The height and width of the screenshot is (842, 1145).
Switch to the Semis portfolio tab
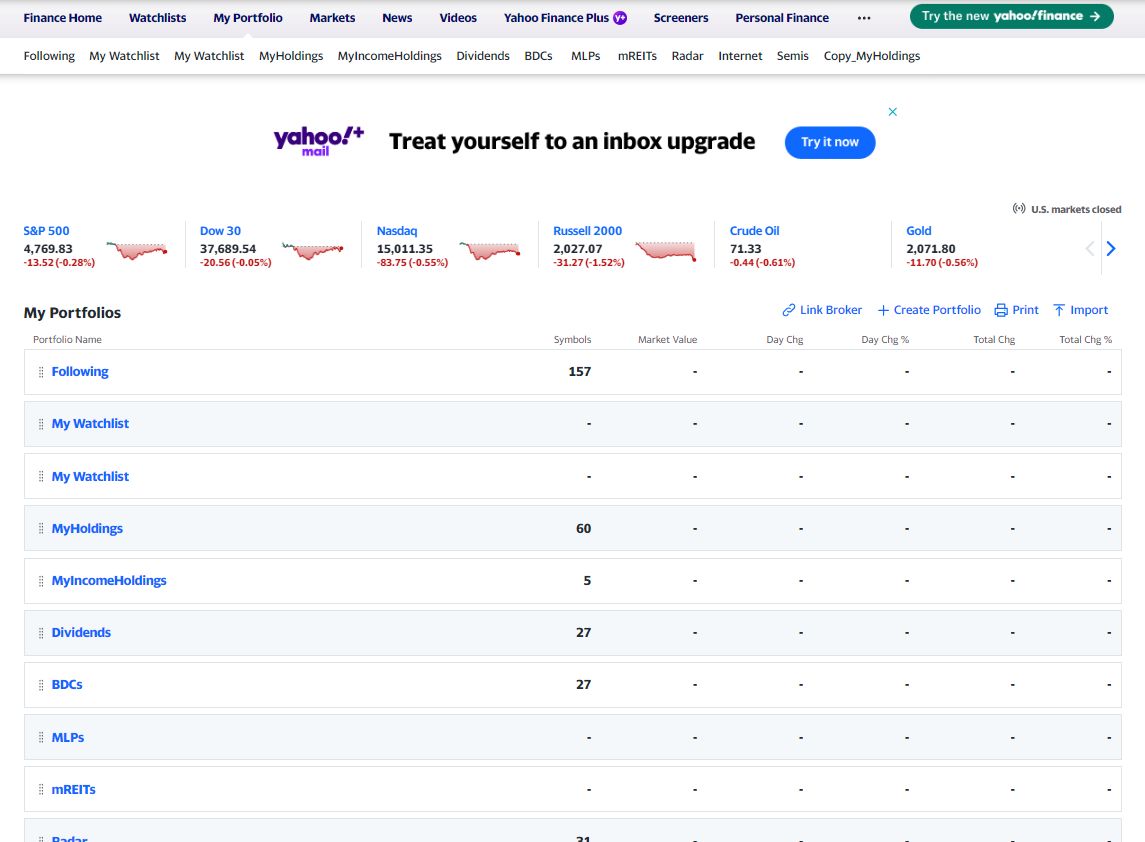pyautogui.click(x=792, y=56)
